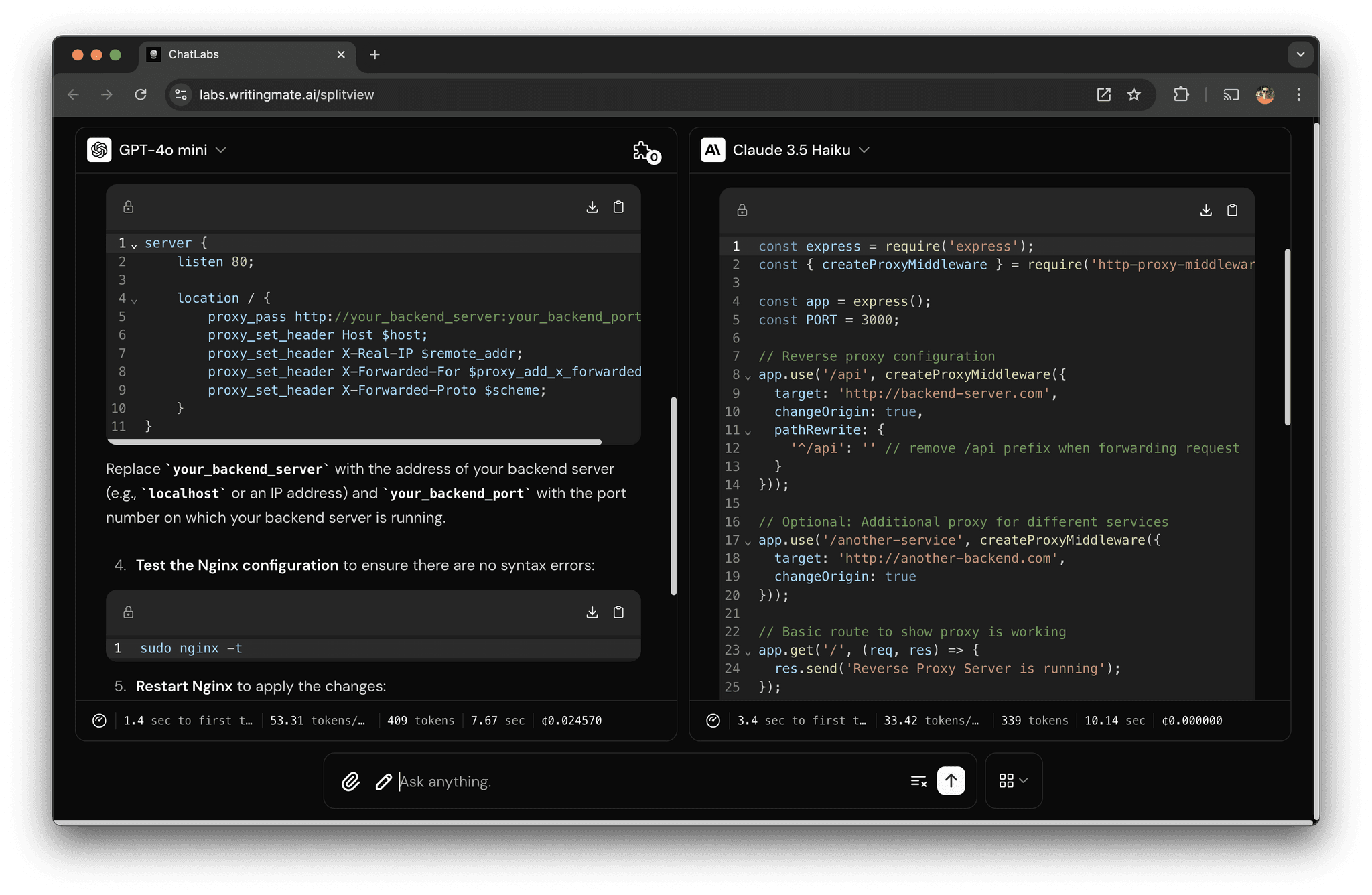
Task: Click the attach file paperclip icon
Action: (350, 781)
